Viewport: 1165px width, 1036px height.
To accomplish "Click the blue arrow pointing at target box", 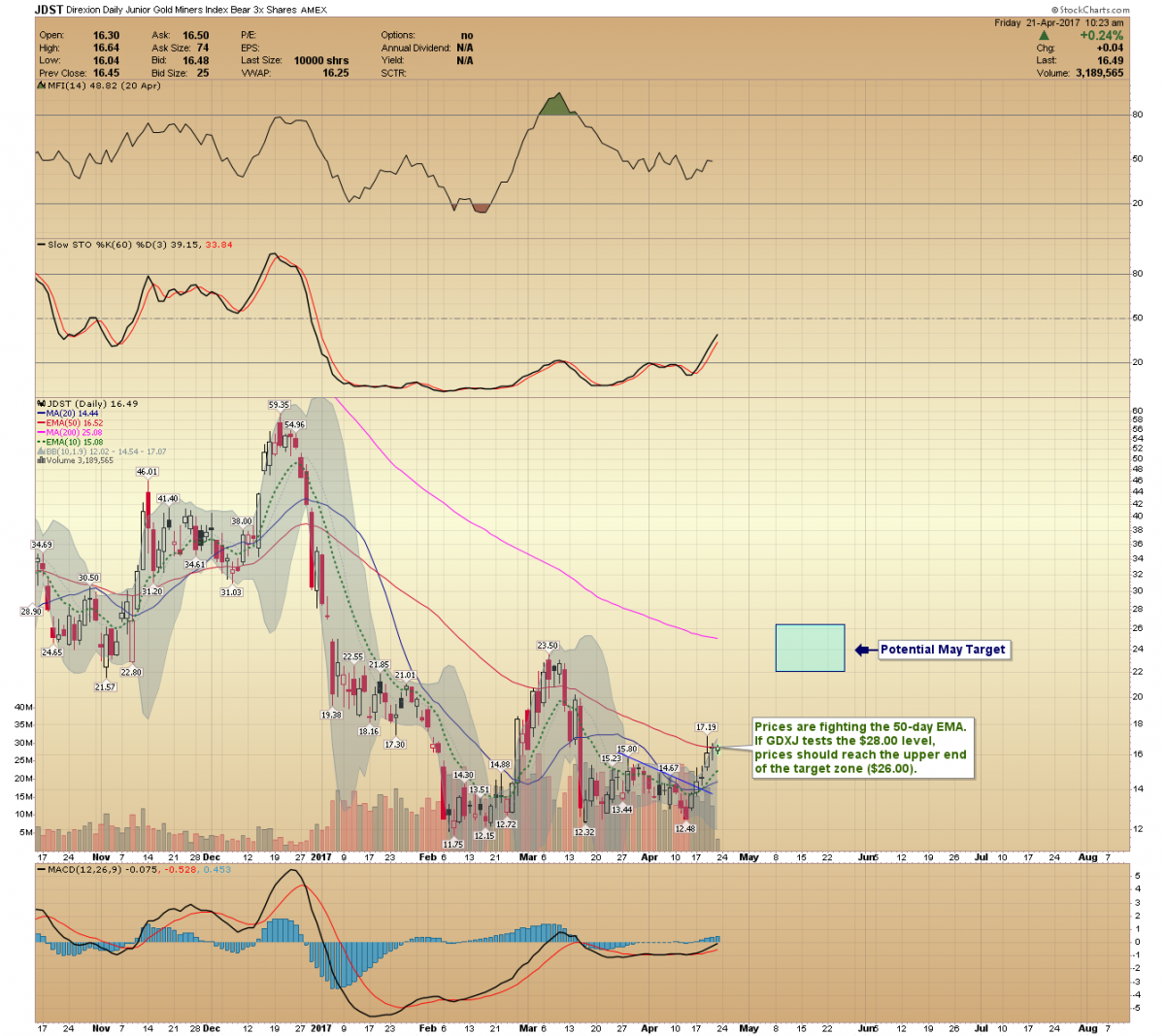I will (x=864, y=650).
